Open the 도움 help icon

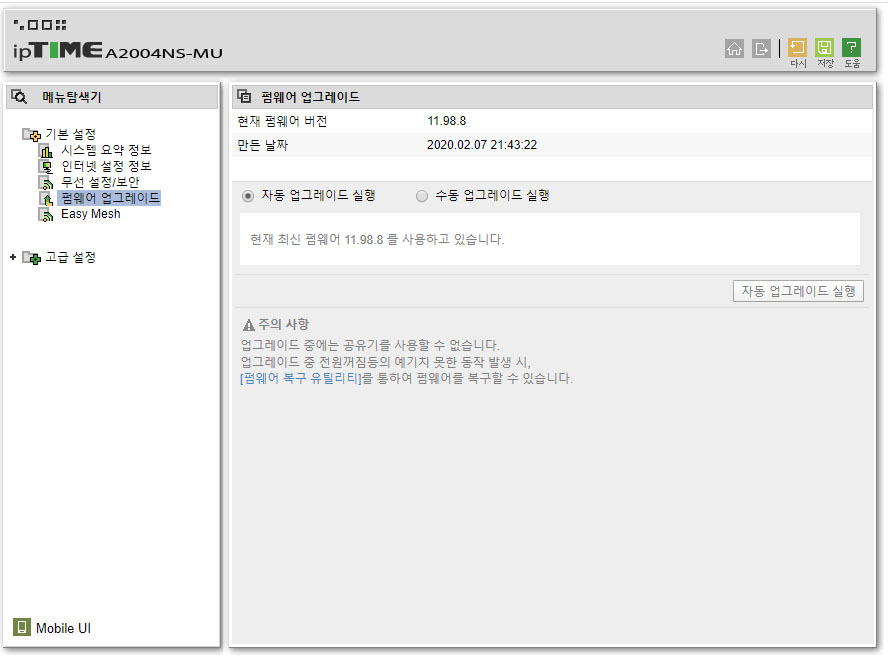click(852, 48)
